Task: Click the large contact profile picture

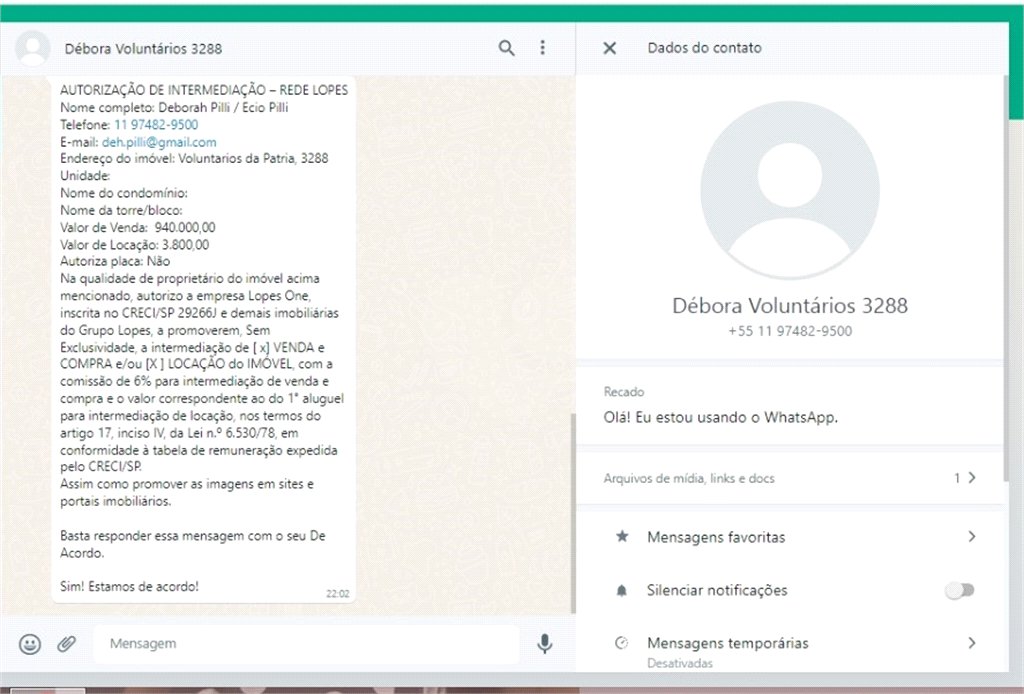Action: (x=790, y=190)
